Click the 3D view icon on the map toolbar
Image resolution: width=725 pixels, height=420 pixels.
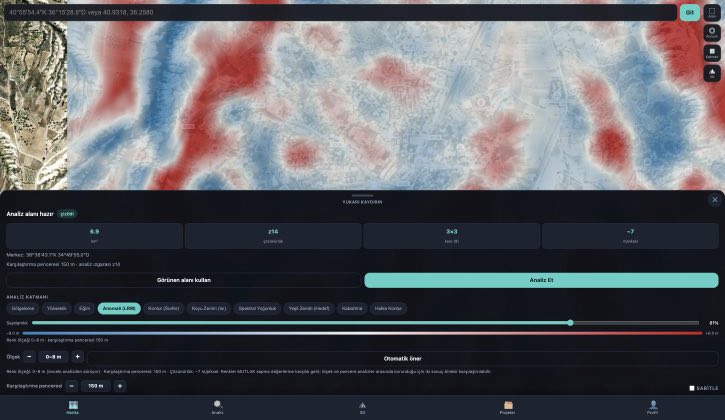click(x=712, y=73)
